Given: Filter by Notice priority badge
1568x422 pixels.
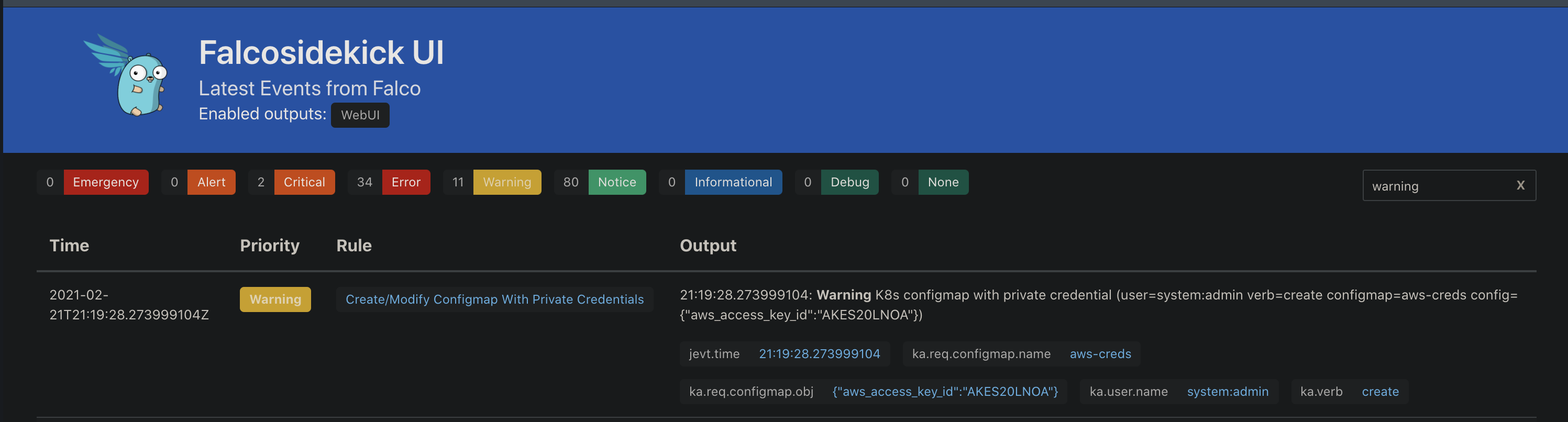Looking at the screenshot, I should coord(616,182).
